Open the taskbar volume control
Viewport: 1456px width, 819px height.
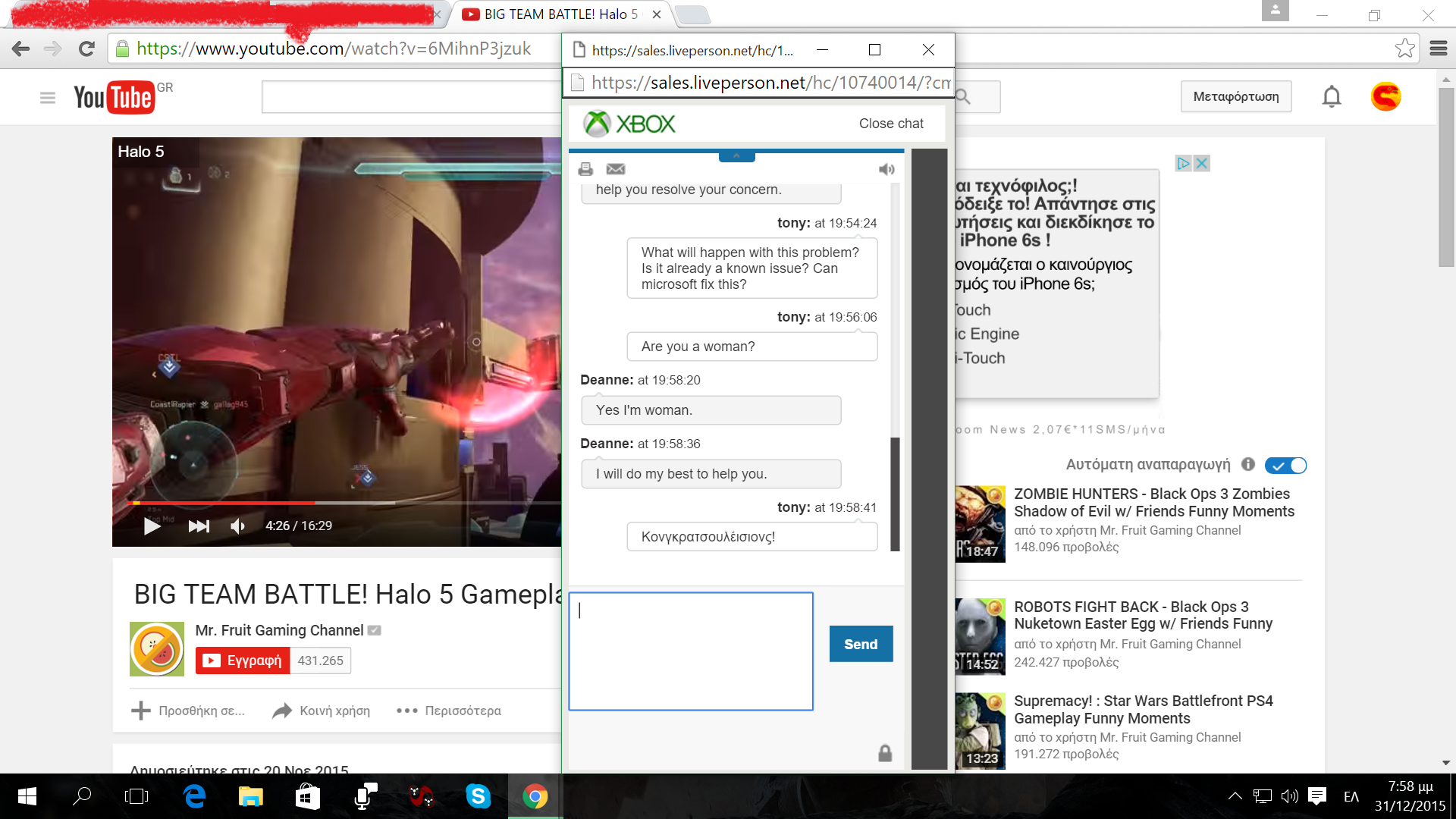pyautogui.click(x=1289, y=796)
